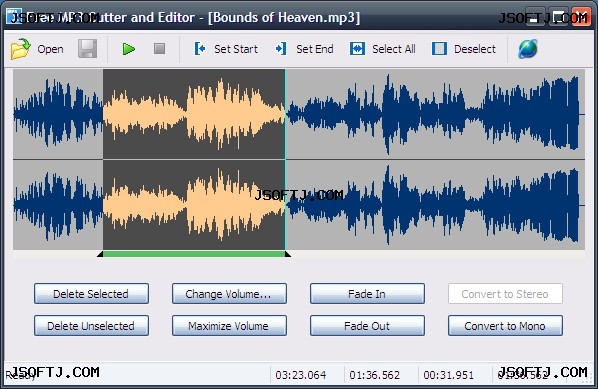The image size is (598, 389).
Task: Click the Set Start marker icon
Action: tap(200, 49)
